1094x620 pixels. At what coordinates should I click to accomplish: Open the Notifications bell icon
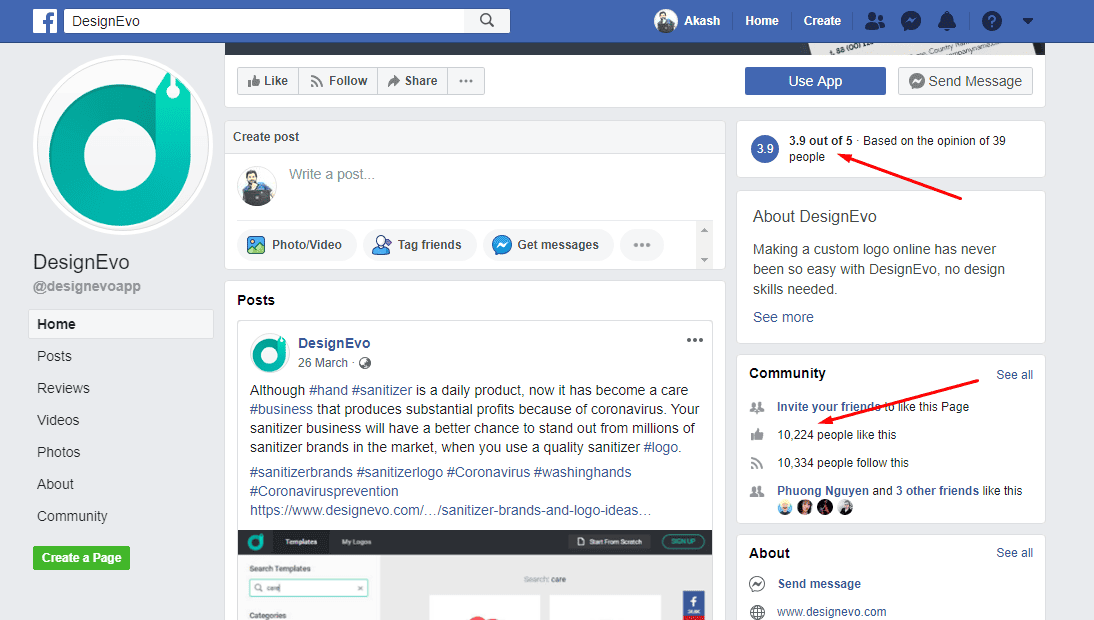tap(946, 21)
